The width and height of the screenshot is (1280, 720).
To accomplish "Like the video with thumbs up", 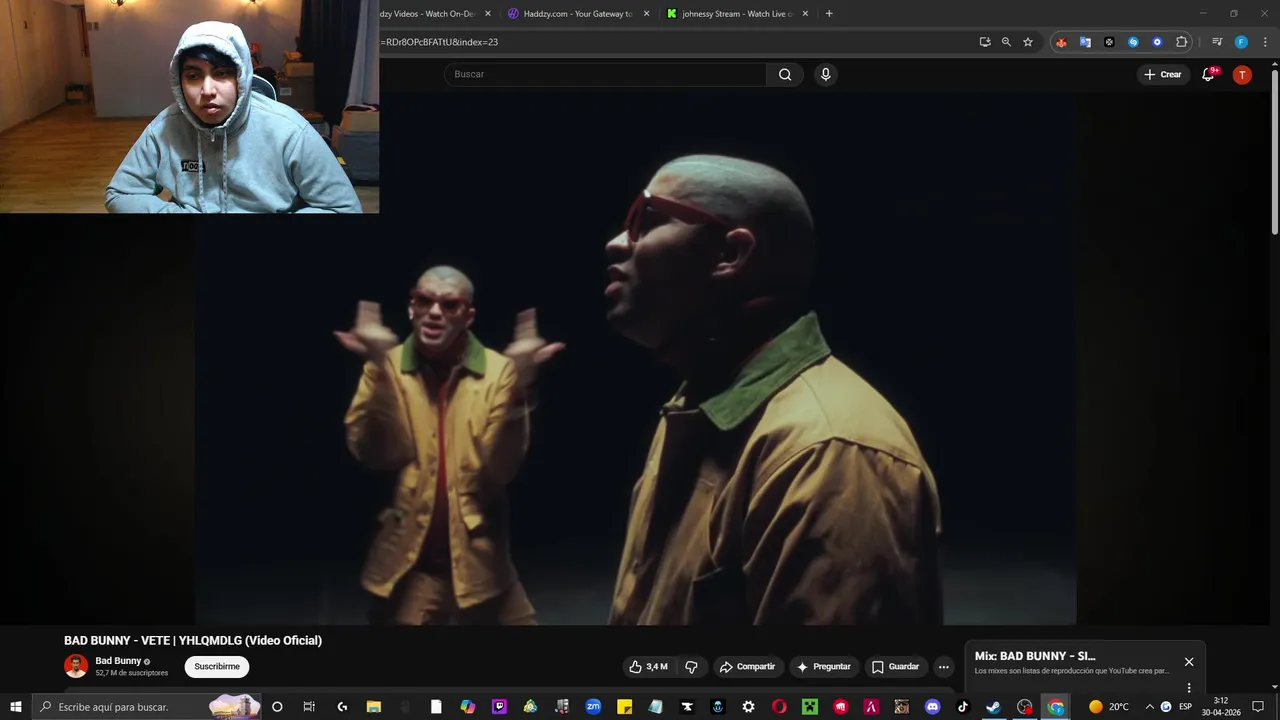I will click(x=648, y=667).
